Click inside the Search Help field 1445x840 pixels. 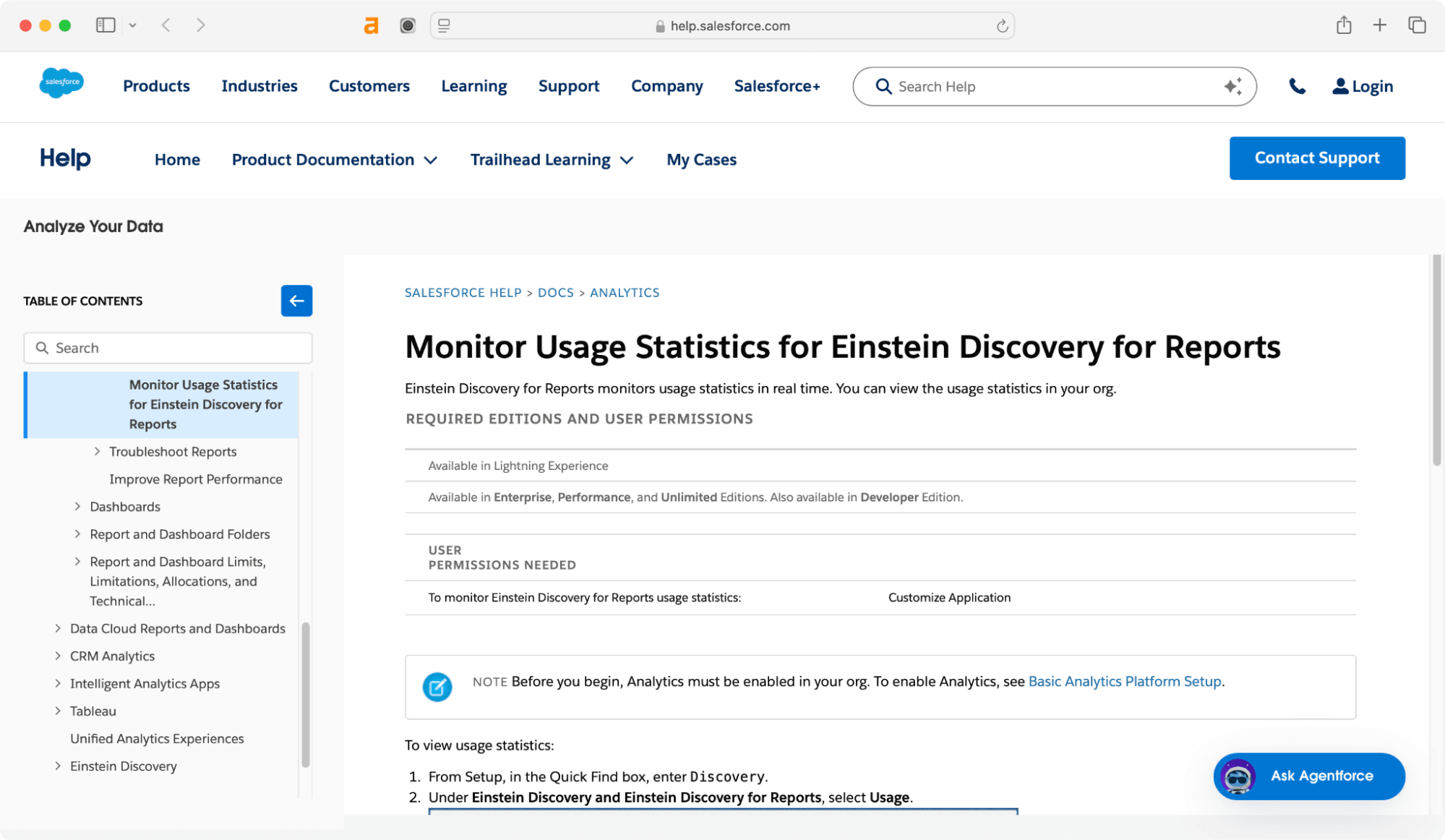point(1012,86)
